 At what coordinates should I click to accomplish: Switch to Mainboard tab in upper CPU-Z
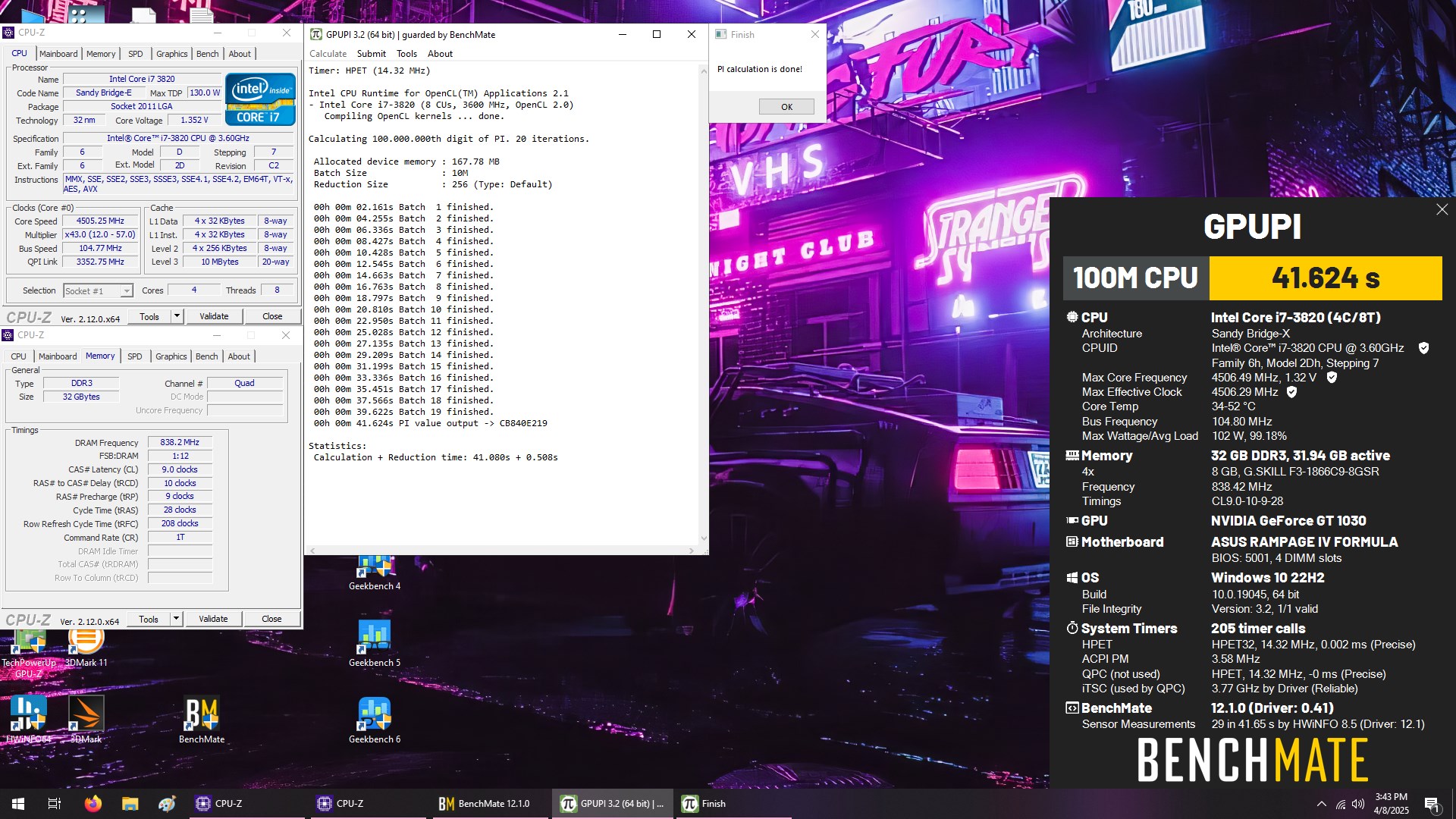[x=58, y=54]
